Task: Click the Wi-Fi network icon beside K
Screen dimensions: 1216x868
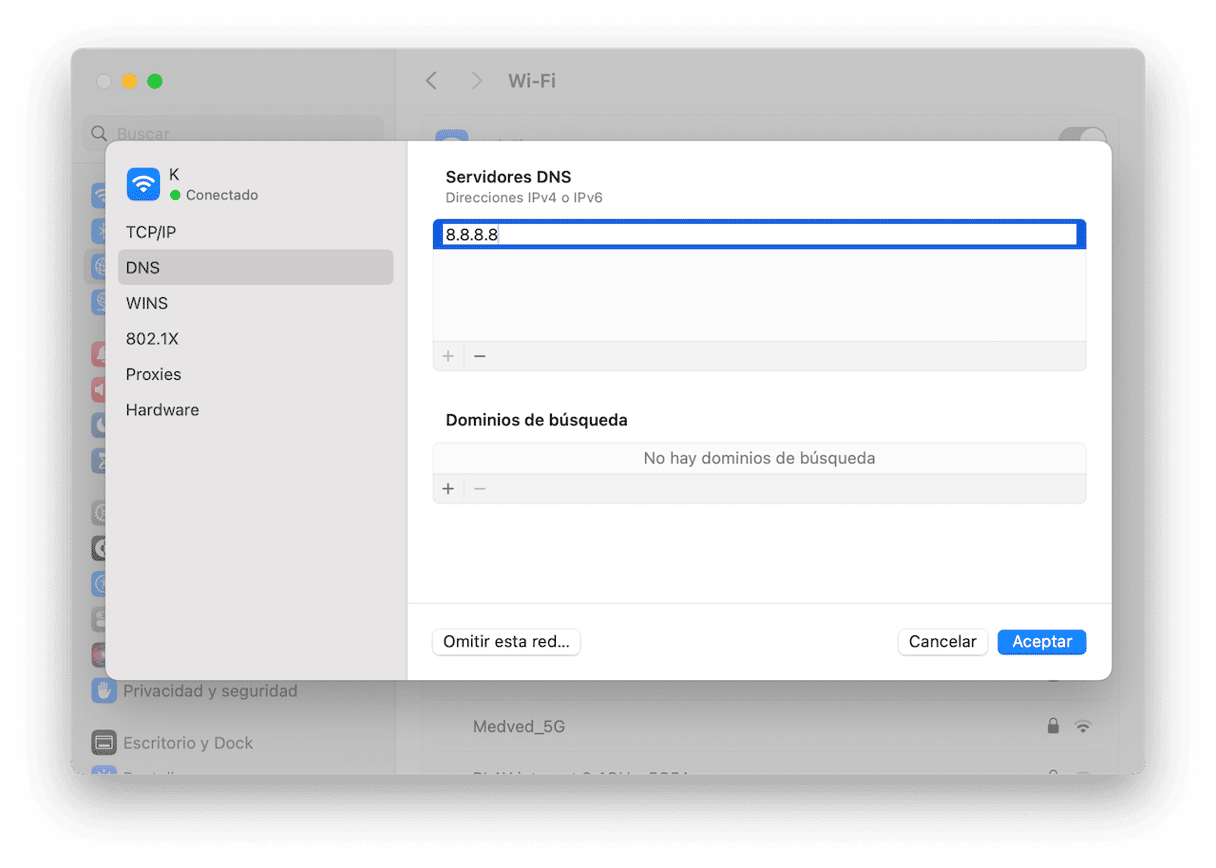Action: 144,184
